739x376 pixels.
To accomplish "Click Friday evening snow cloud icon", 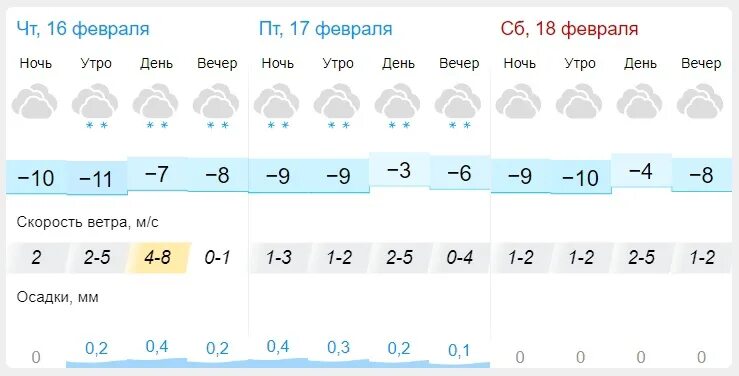I will click(x=458, y=106).
